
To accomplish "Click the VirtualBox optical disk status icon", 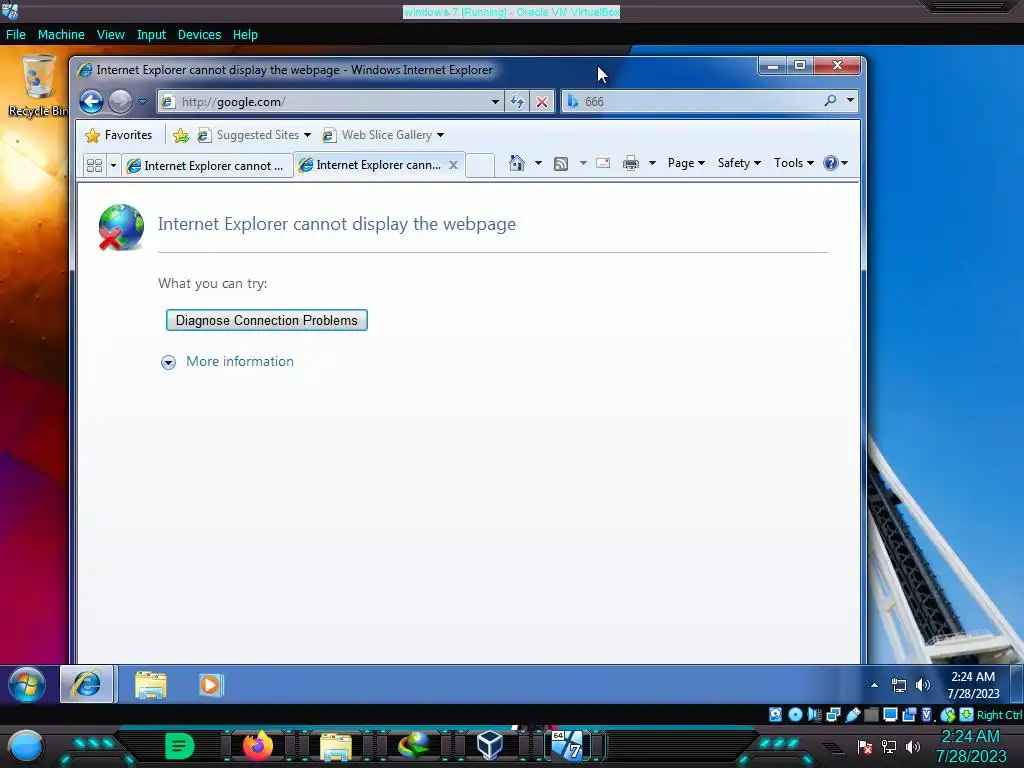I will (795, 714).
